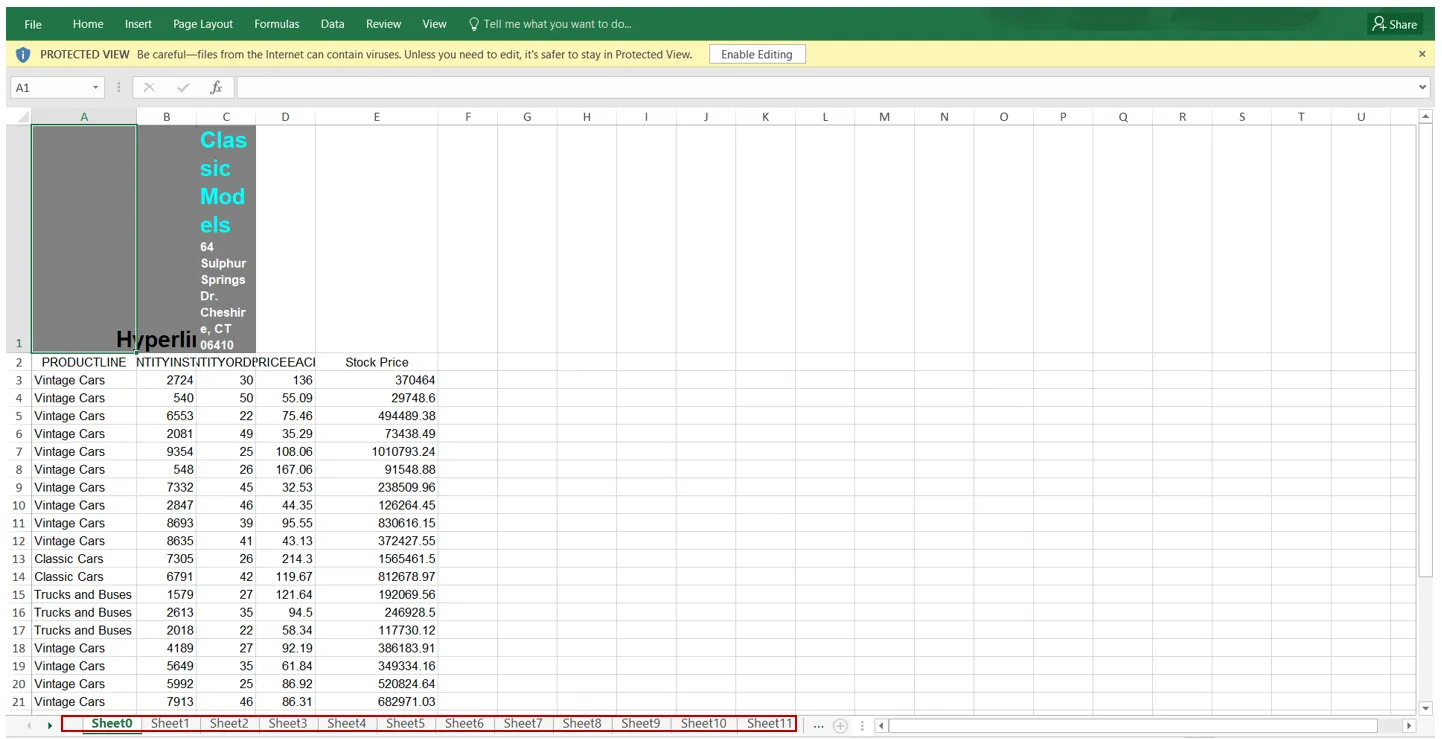
Task: Click the PRODUCTLINE header cell
Action: pos(84,362)
